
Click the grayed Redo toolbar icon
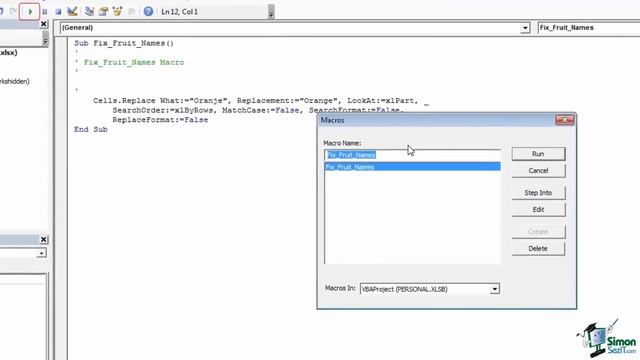13,11
